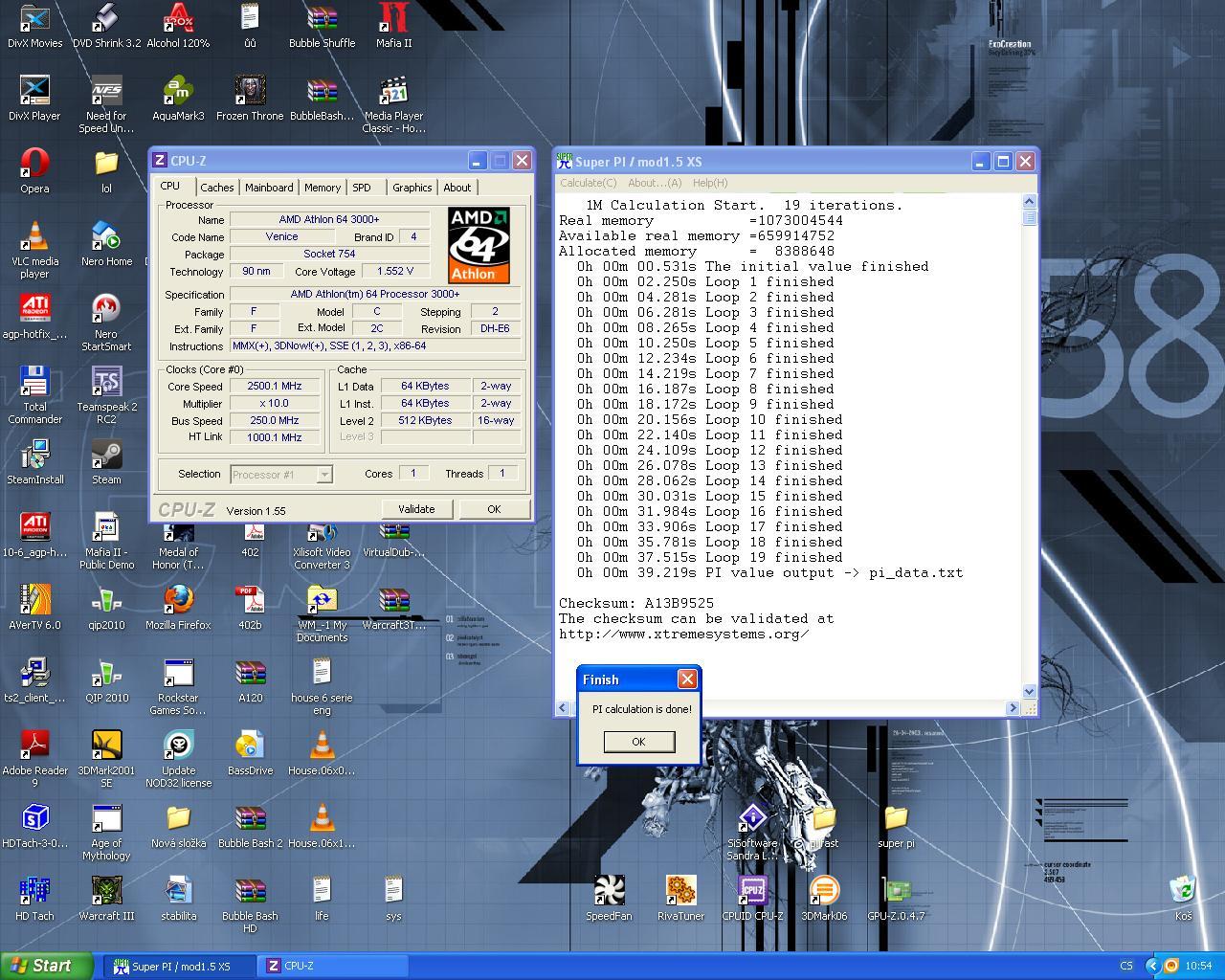The image size is (1225, 980).
Task: Select Super PI taskbar button
Action: click(x=180, y=966)
